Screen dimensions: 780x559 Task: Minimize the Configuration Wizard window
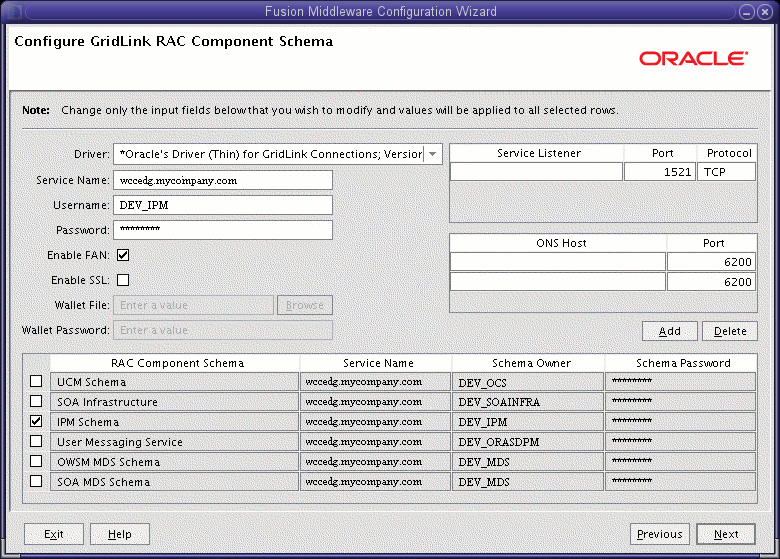[x=747, y=12]
